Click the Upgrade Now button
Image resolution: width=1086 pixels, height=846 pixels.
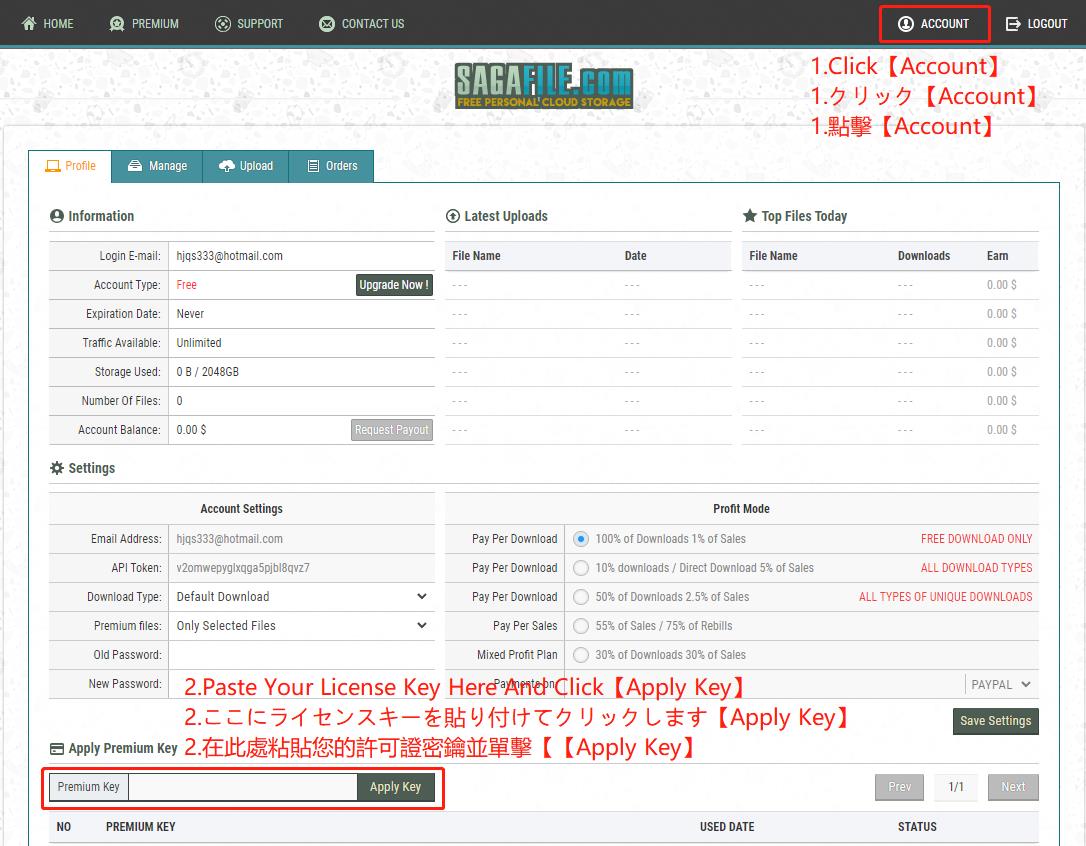pyautogui.click(x=393, y=284)
